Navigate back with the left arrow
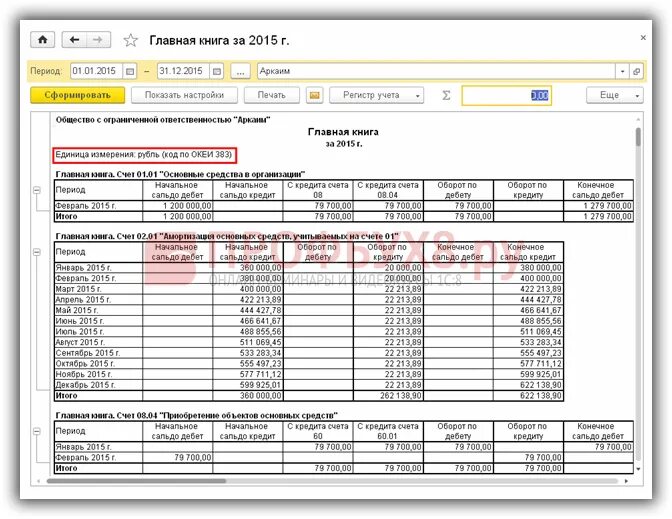 pos(74,40)
